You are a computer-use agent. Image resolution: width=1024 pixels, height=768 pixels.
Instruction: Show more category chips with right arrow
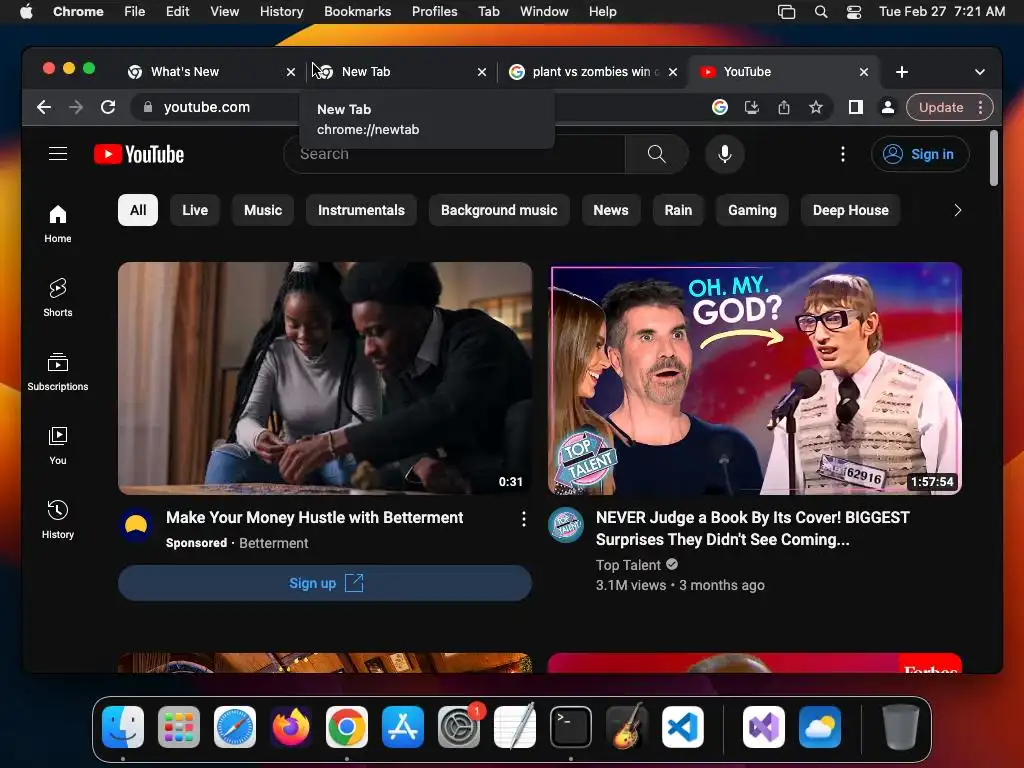[957, 210]
